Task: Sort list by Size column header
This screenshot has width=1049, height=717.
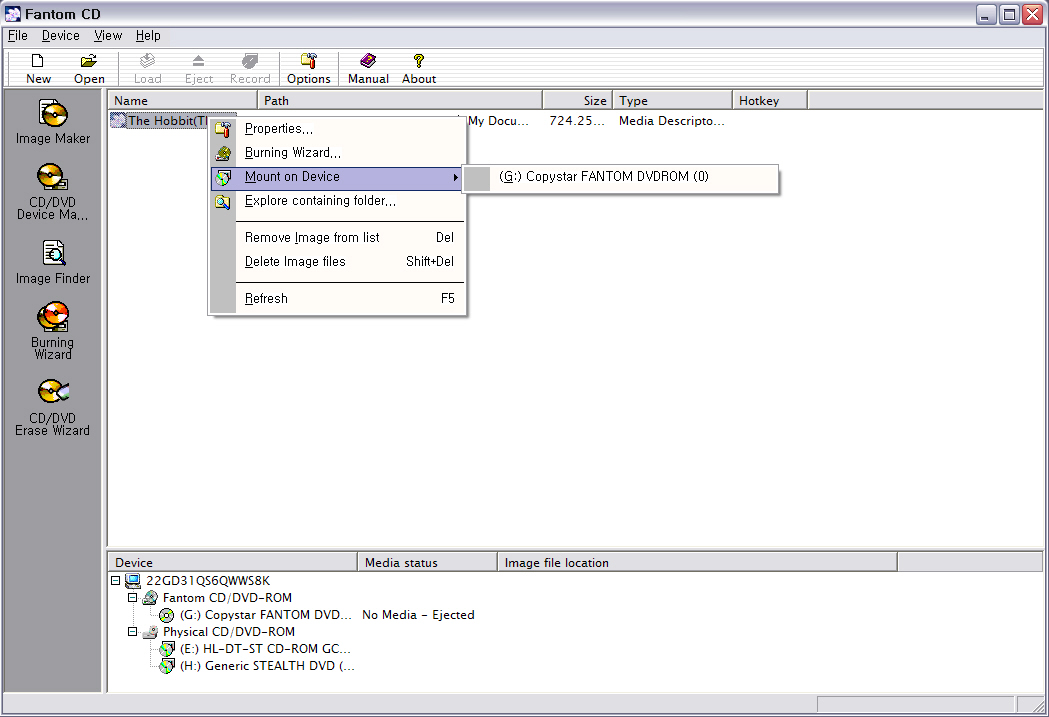Action: point(576,100)
